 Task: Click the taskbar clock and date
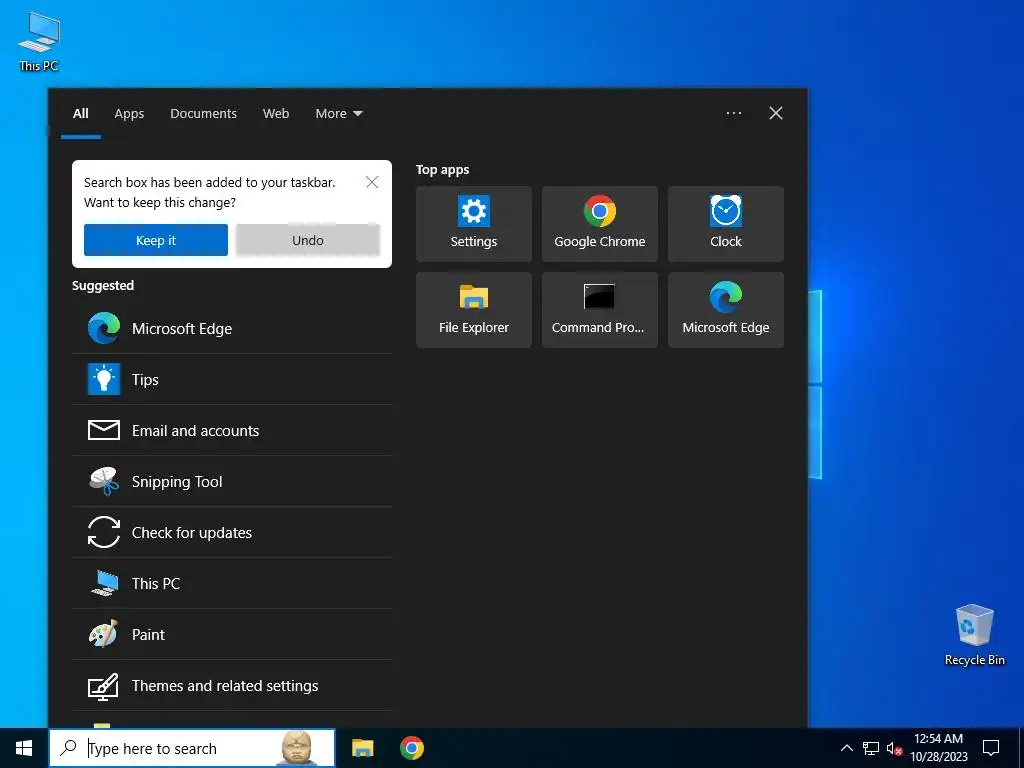938,748
